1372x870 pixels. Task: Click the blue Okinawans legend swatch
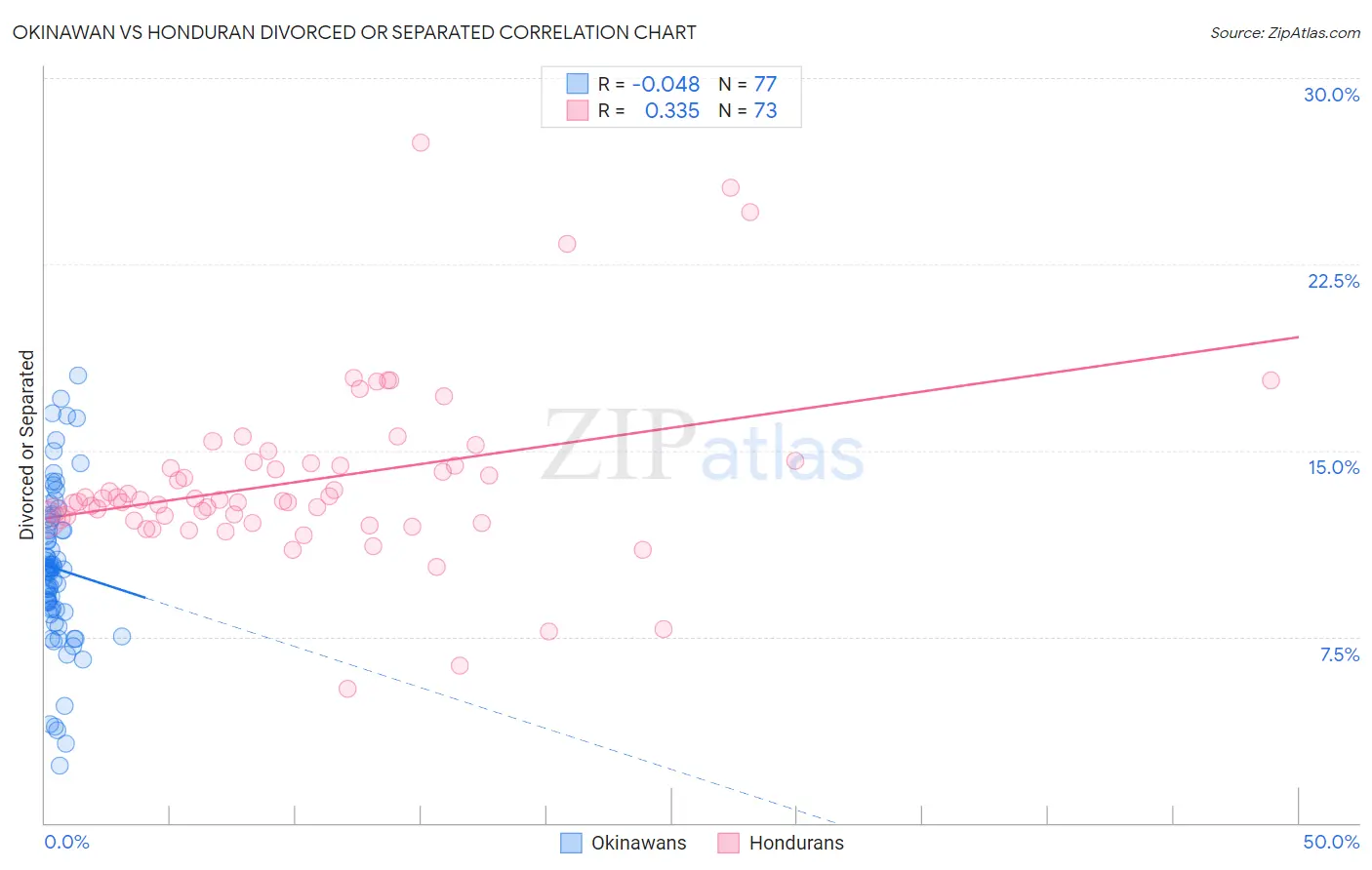pyautogui.click(x=571, y=843)
